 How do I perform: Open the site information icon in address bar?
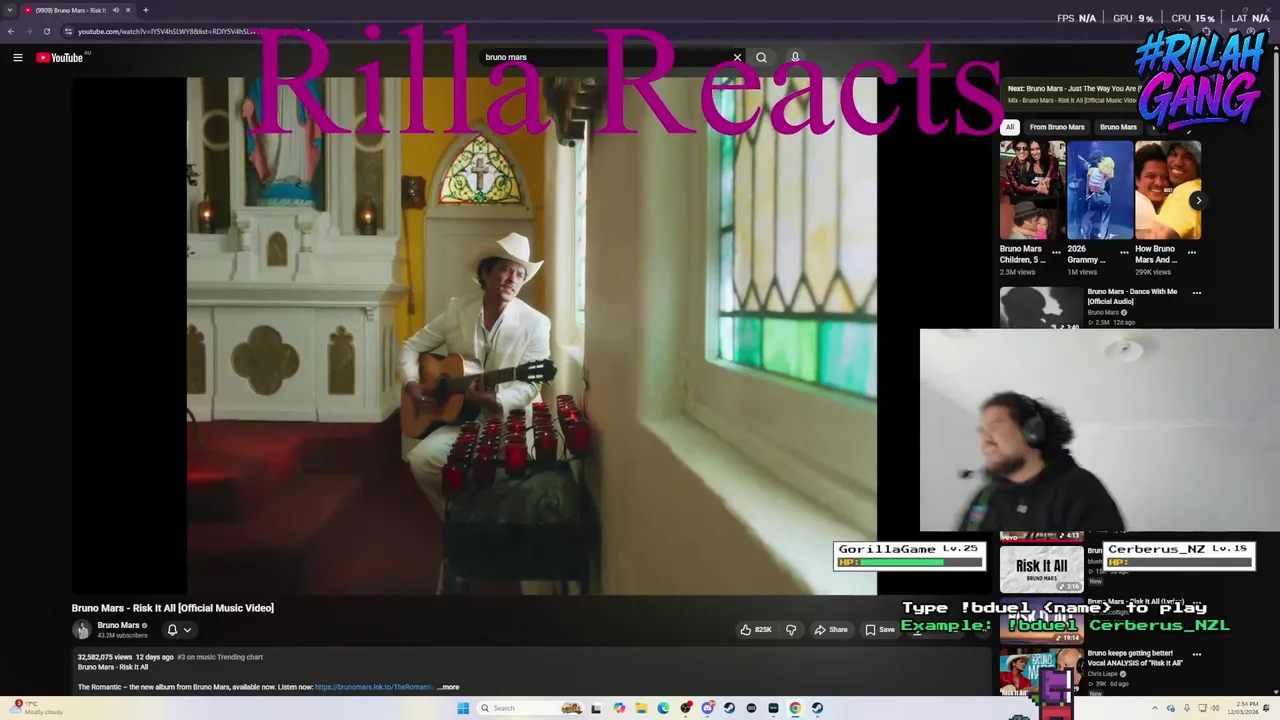point(68,31)
